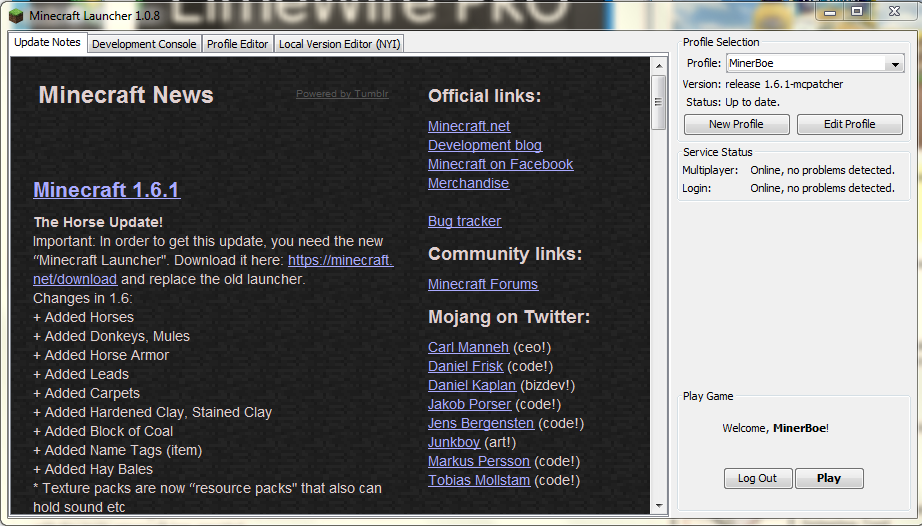Open the Minecraft on Facebook link

click(x=500, y=164)
